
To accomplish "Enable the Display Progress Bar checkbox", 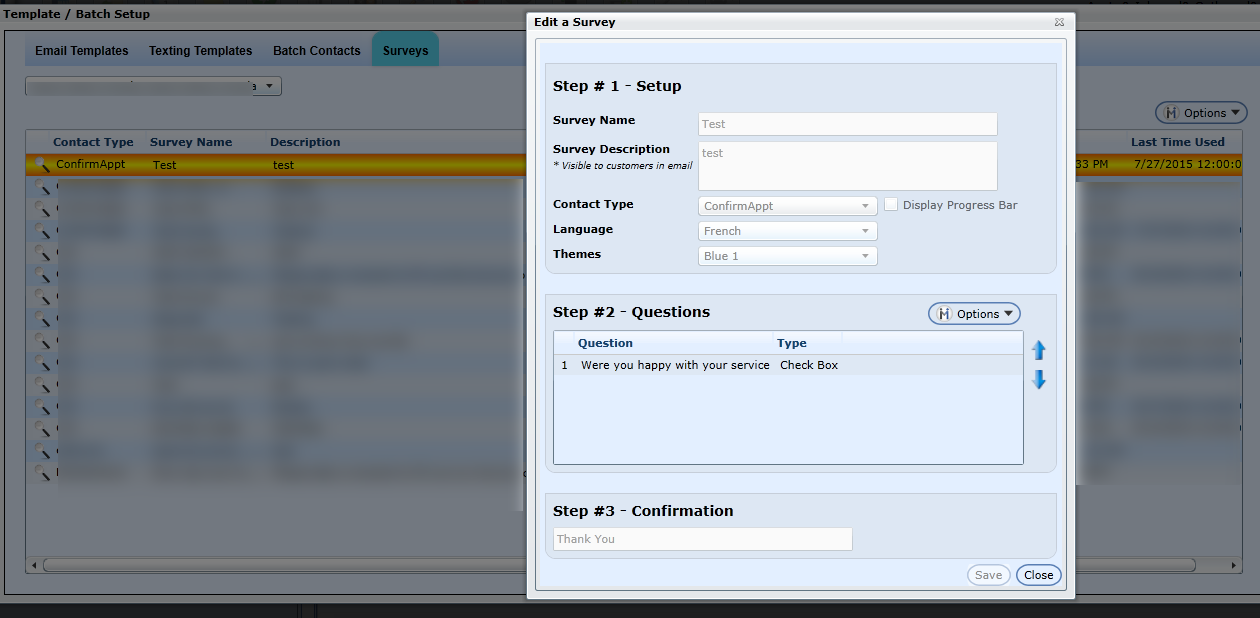I will (x=891, y=205).
